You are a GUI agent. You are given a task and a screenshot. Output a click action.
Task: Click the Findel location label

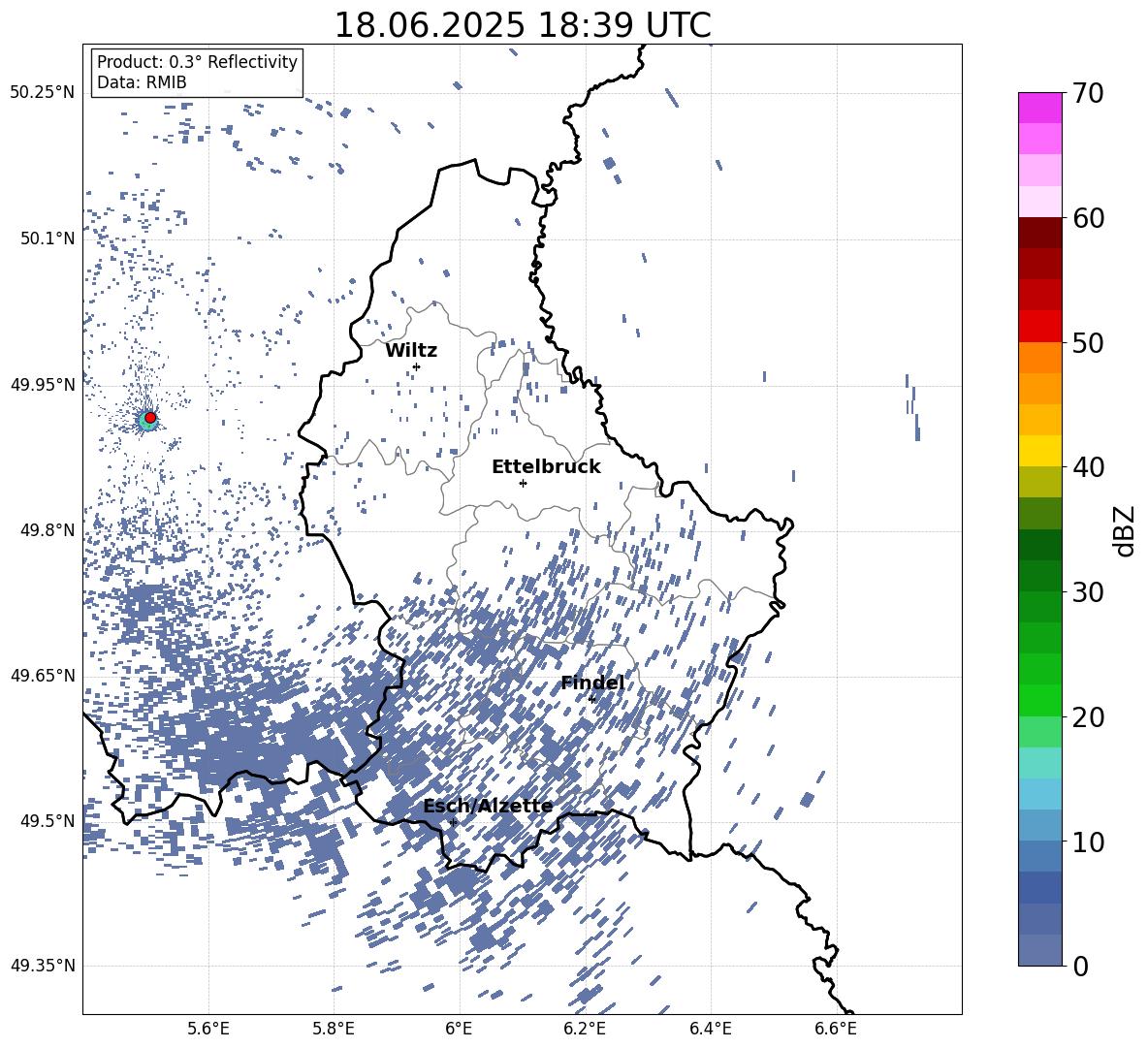click(x=592, y=683)
